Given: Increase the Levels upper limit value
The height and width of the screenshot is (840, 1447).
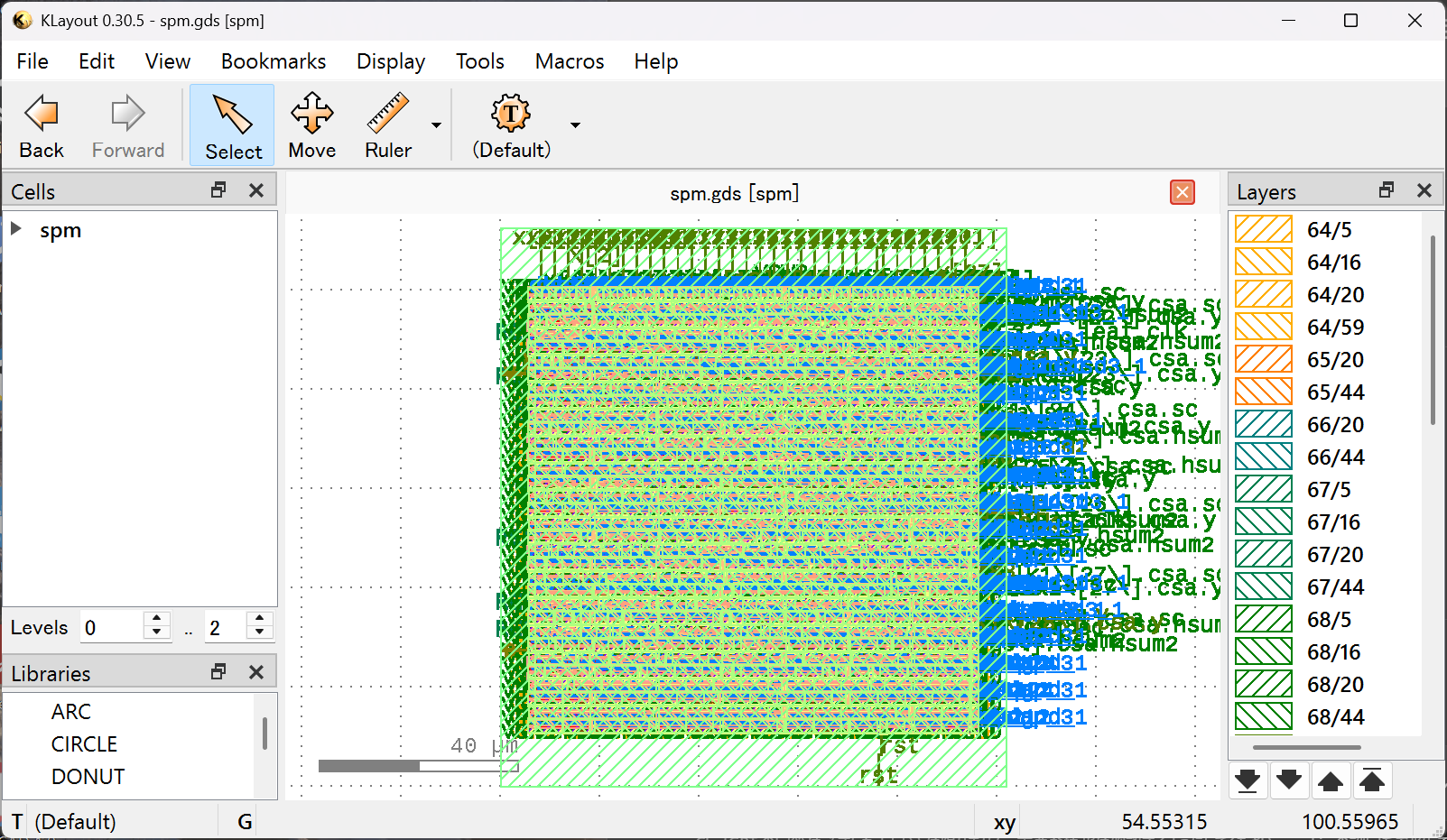Looking at the screenshot, I should pos(260,620).
